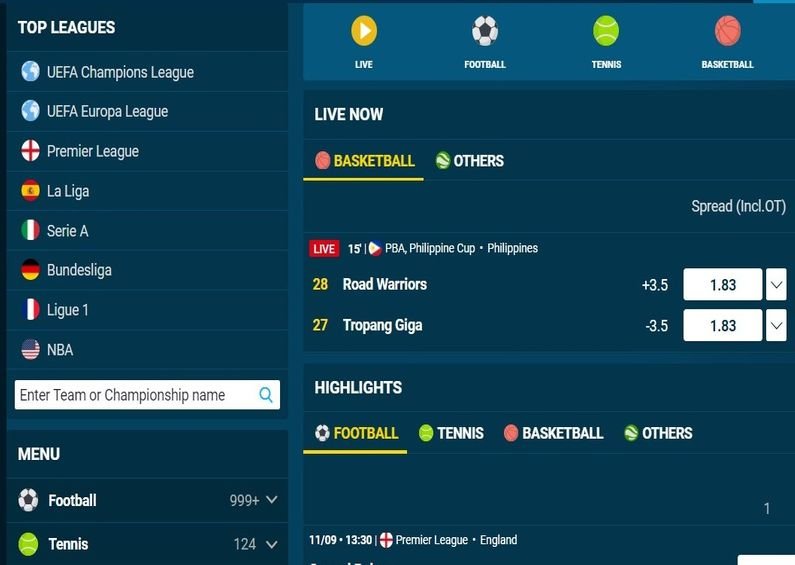Click the England flag icon beside Premier League in Top Leagues

30,151
